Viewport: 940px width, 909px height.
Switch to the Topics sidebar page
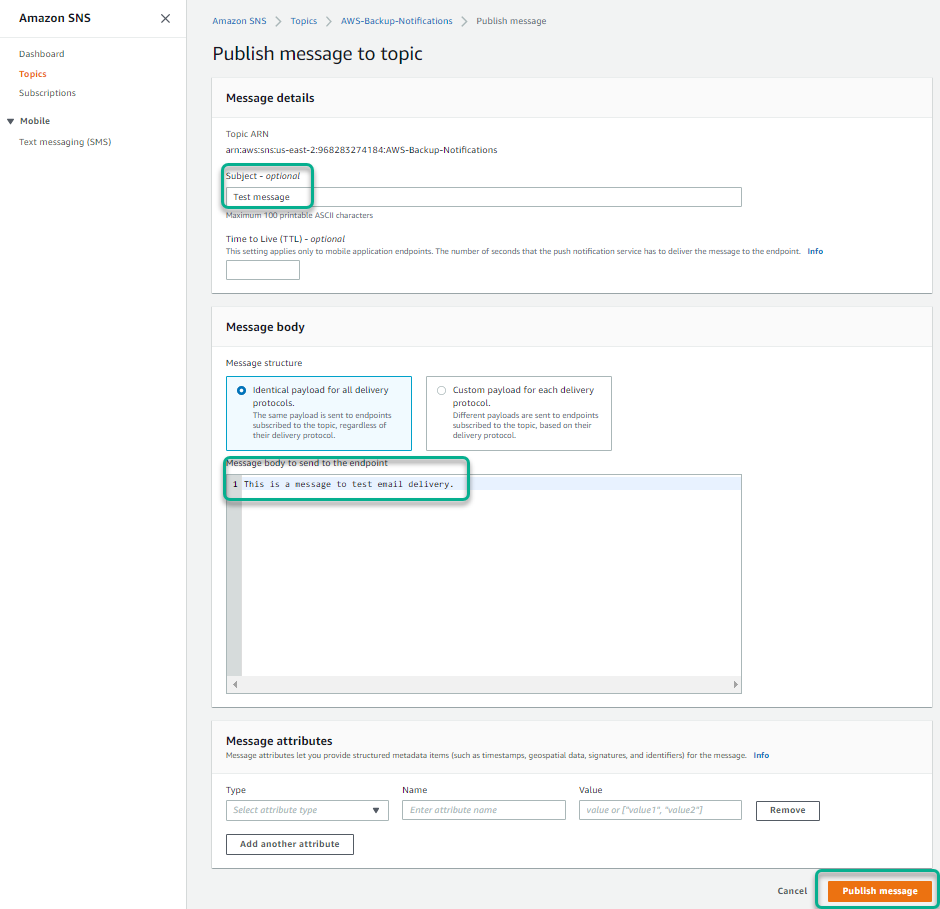click(x=32, y=73)
